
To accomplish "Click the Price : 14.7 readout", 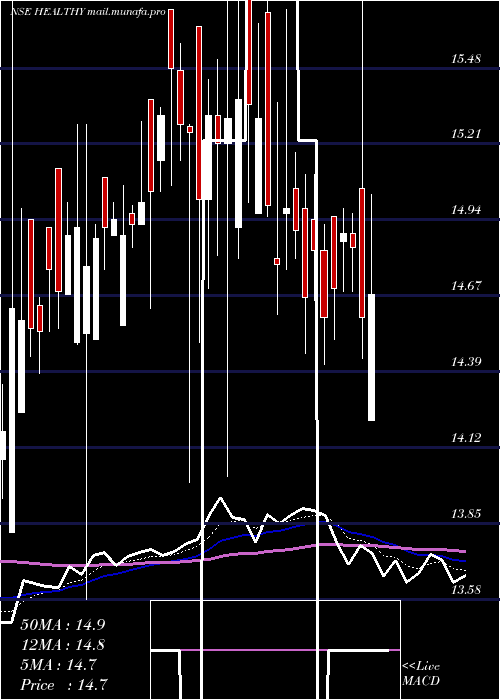I will pos(64,685).
